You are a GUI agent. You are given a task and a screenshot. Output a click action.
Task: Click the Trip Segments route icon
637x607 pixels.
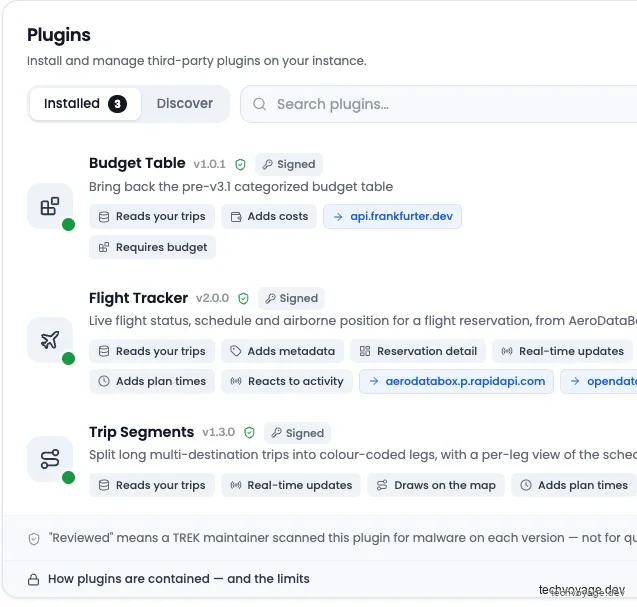pos(50,459)
